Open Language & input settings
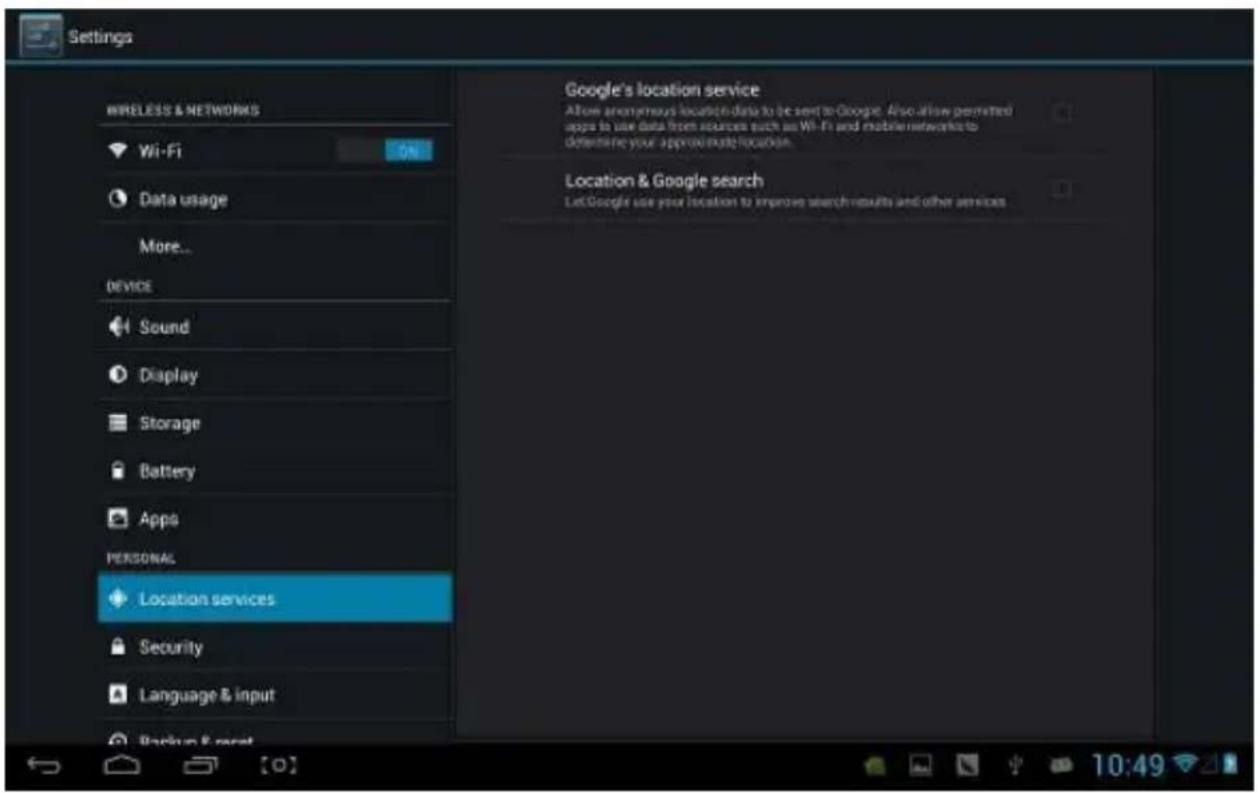The width and height of the screenshot is (1260, 793). 275,694
